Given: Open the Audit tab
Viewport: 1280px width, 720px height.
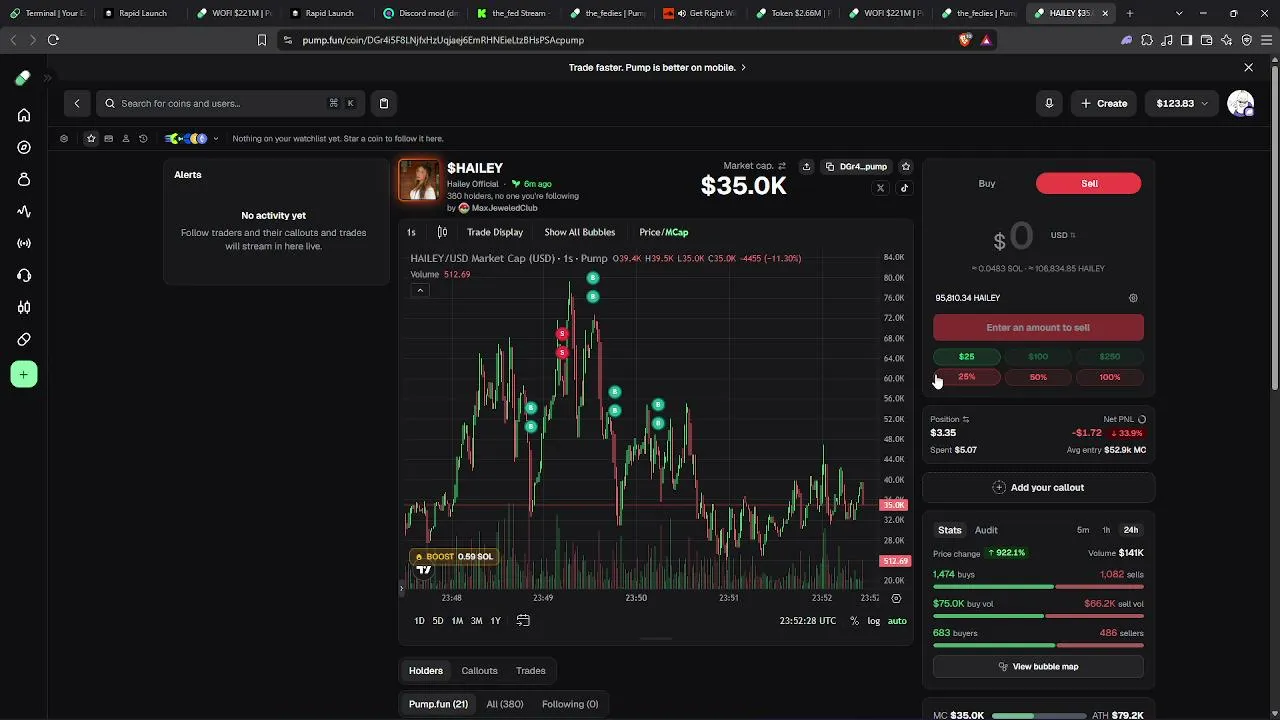Looking at the screenshot, I should point(986,530).
